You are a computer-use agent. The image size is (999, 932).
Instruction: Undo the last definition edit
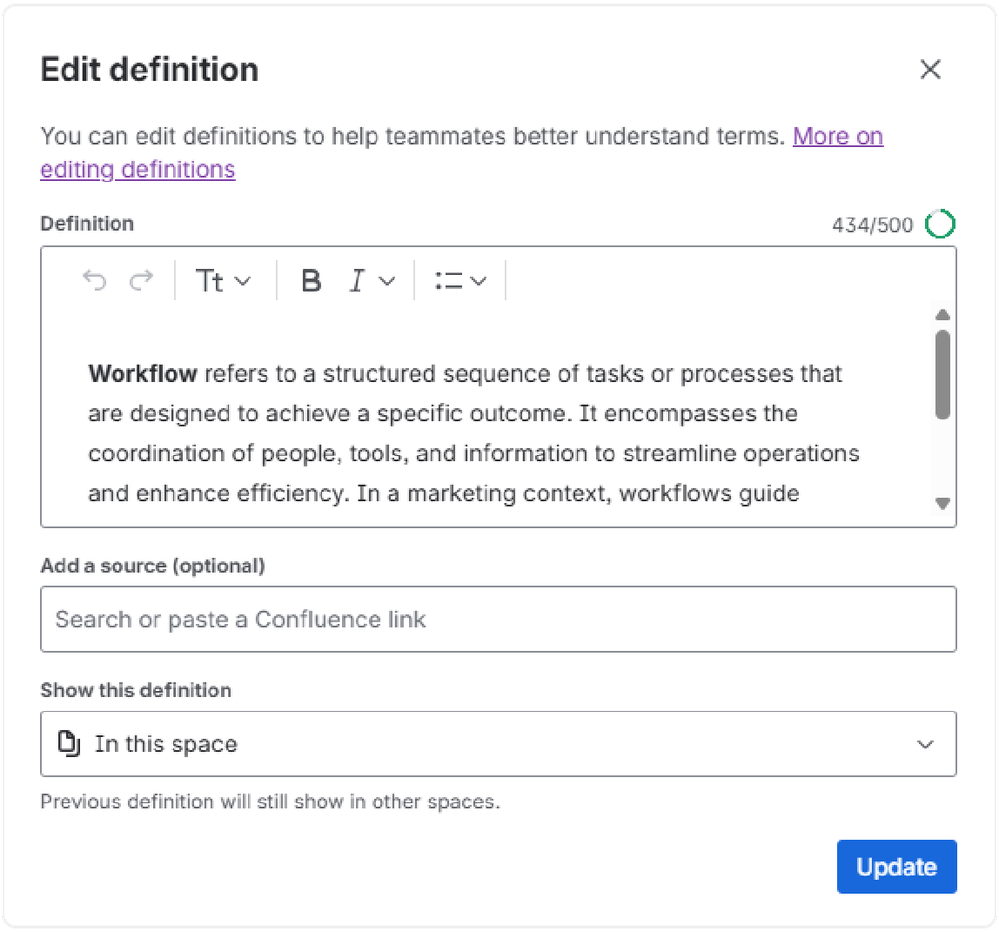point(94,282)
